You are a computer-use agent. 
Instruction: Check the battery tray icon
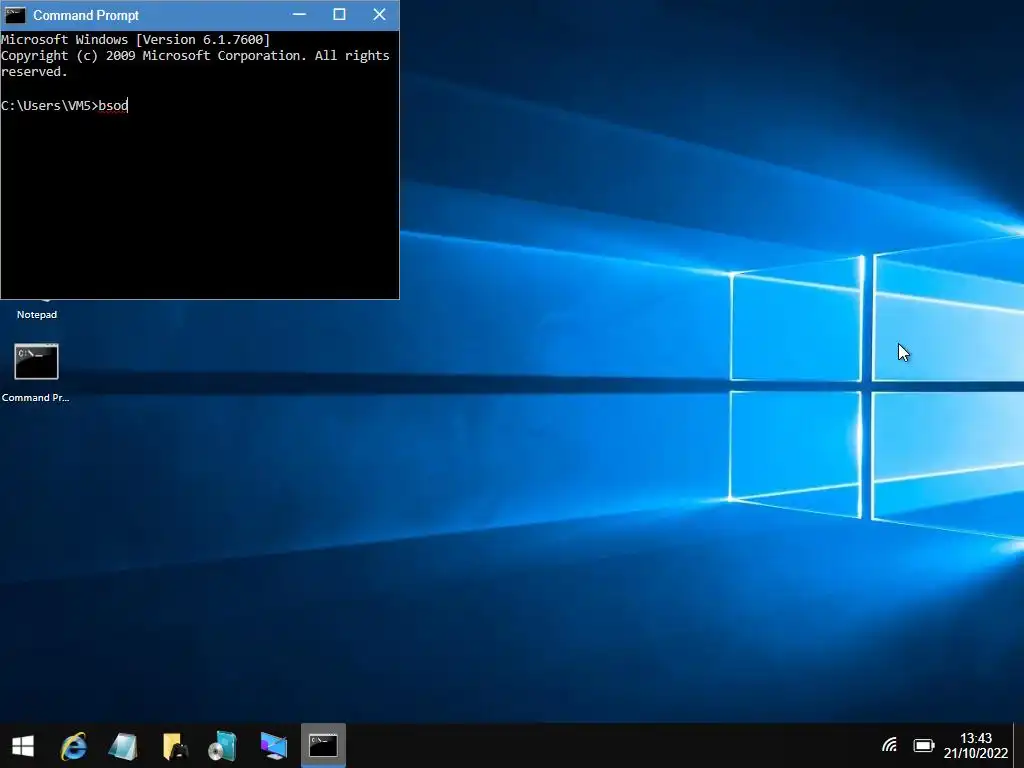coord(923,745)
